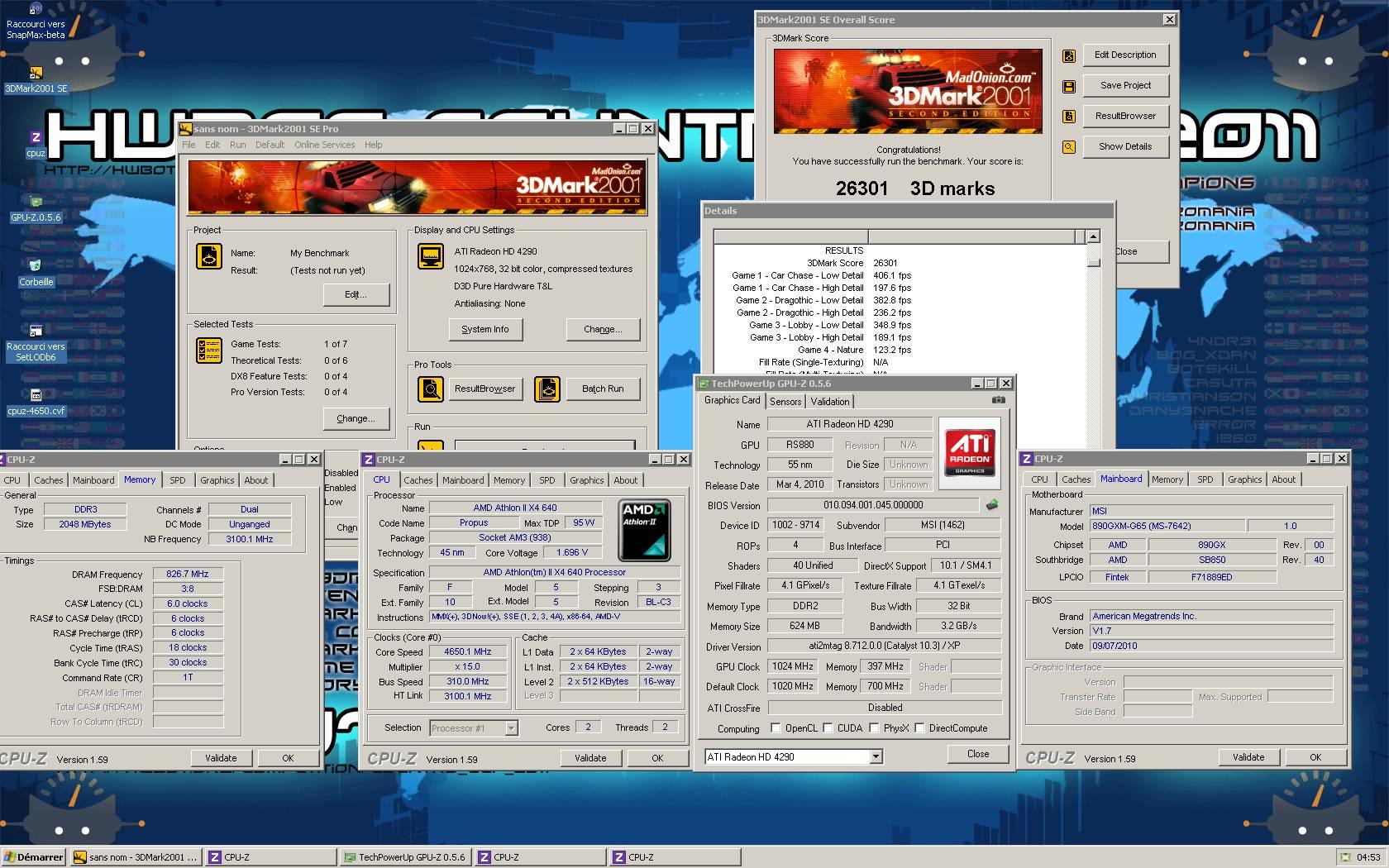The image size is (1389, 868).
Task: Click the Batch Run icon in Pro Tools
Action: coord(547,389)
